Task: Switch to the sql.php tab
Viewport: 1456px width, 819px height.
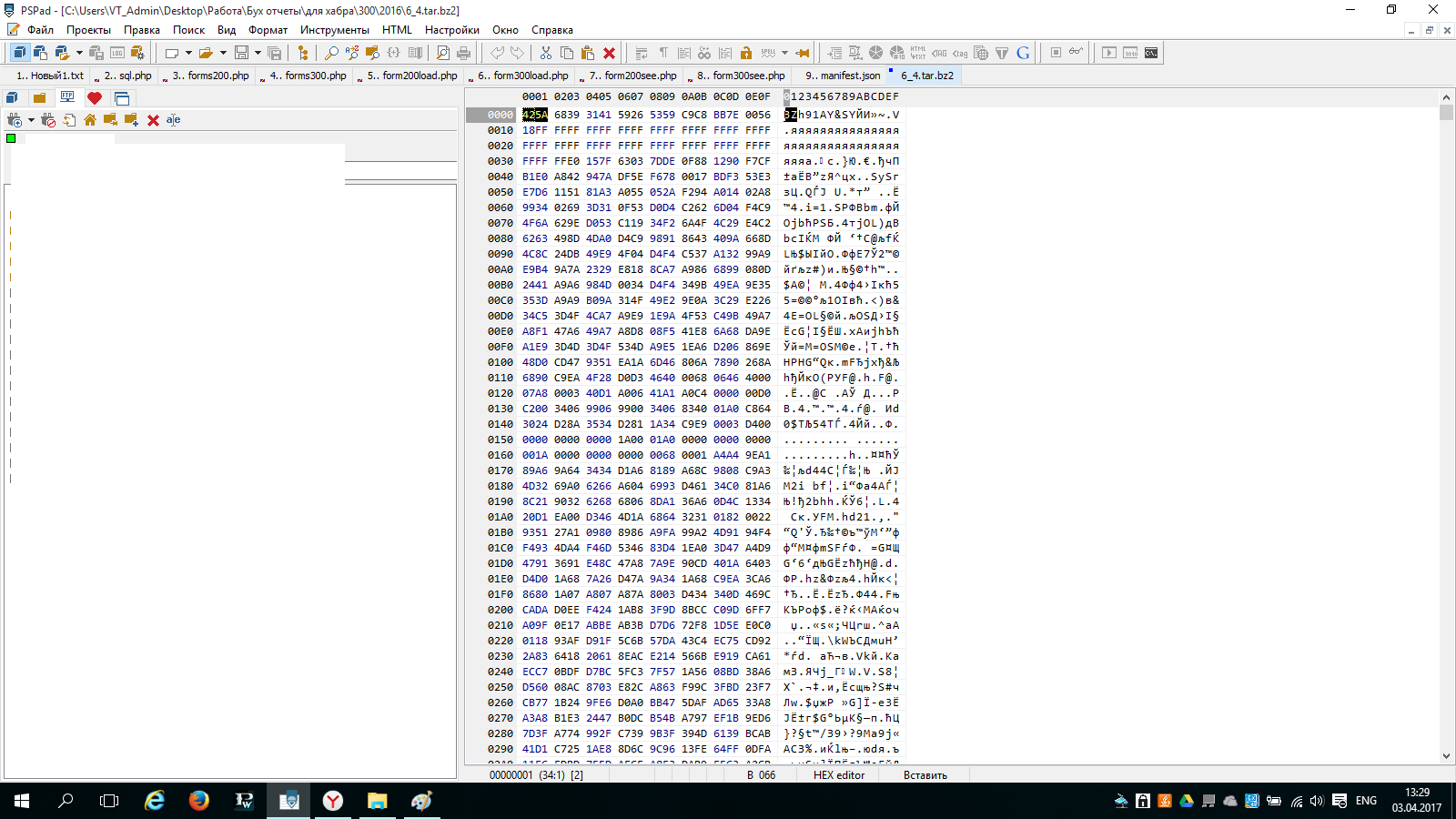Action: tap(124, 76)
